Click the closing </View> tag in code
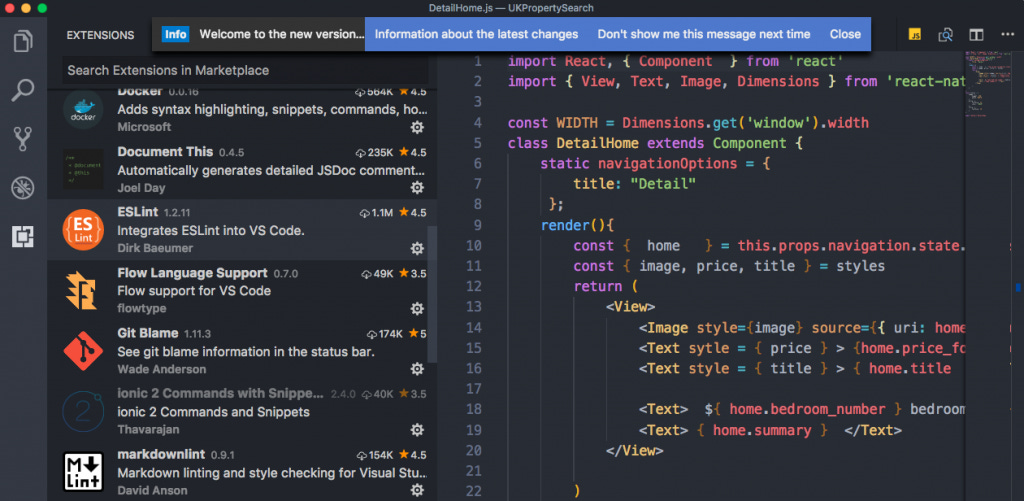 tap(635, 450)
